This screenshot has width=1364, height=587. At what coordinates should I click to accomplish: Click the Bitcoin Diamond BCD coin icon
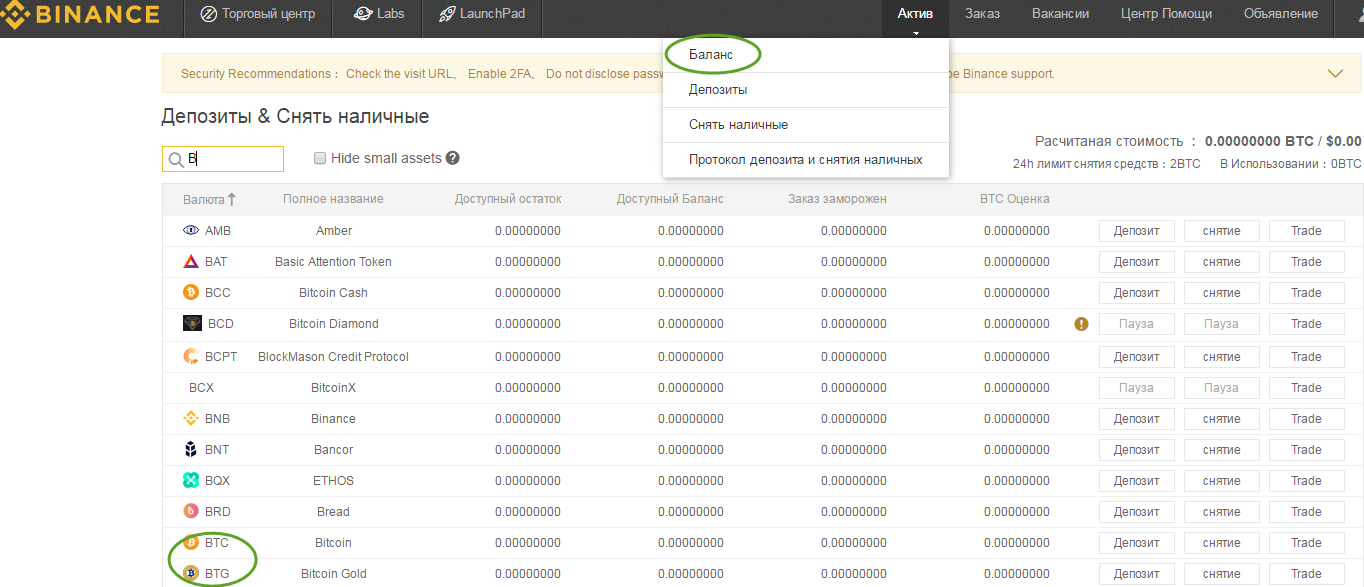192,324
